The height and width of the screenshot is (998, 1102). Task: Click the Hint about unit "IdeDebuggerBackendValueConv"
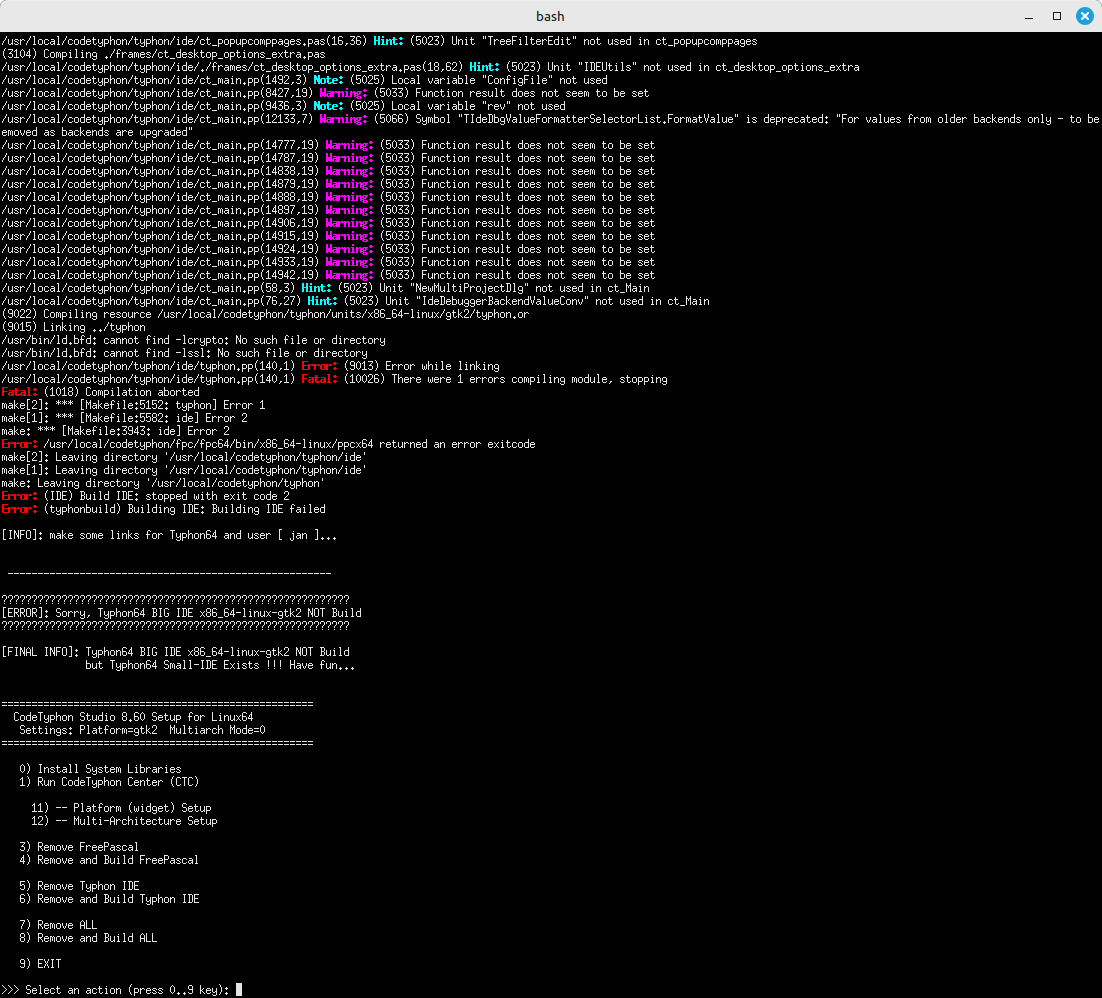[356, 301]
